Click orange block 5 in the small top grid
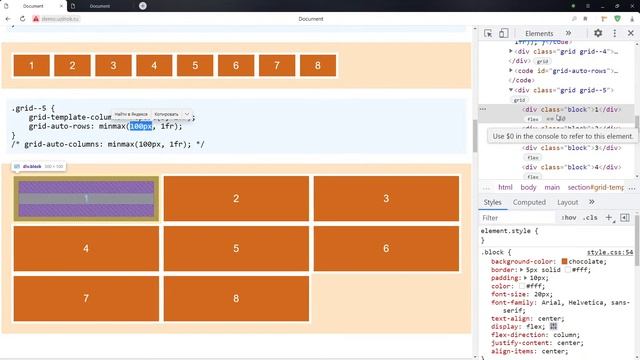This screenshot has width=640, height=360. coord(195,66)
